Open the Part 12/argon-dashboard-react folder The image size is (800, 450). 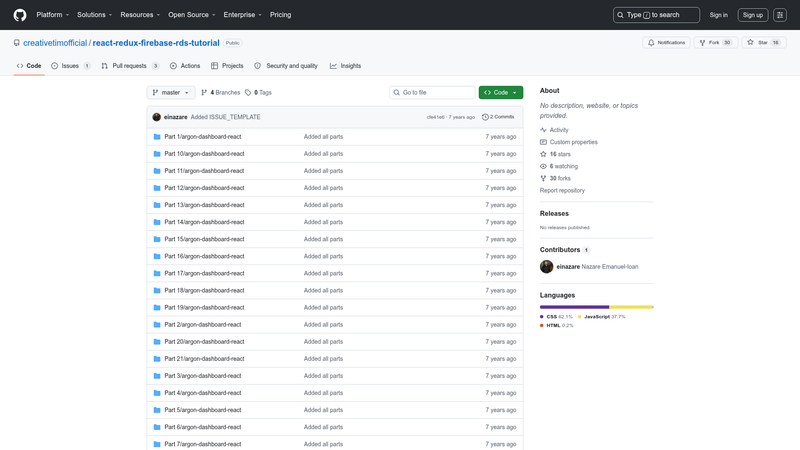[204, 188]
